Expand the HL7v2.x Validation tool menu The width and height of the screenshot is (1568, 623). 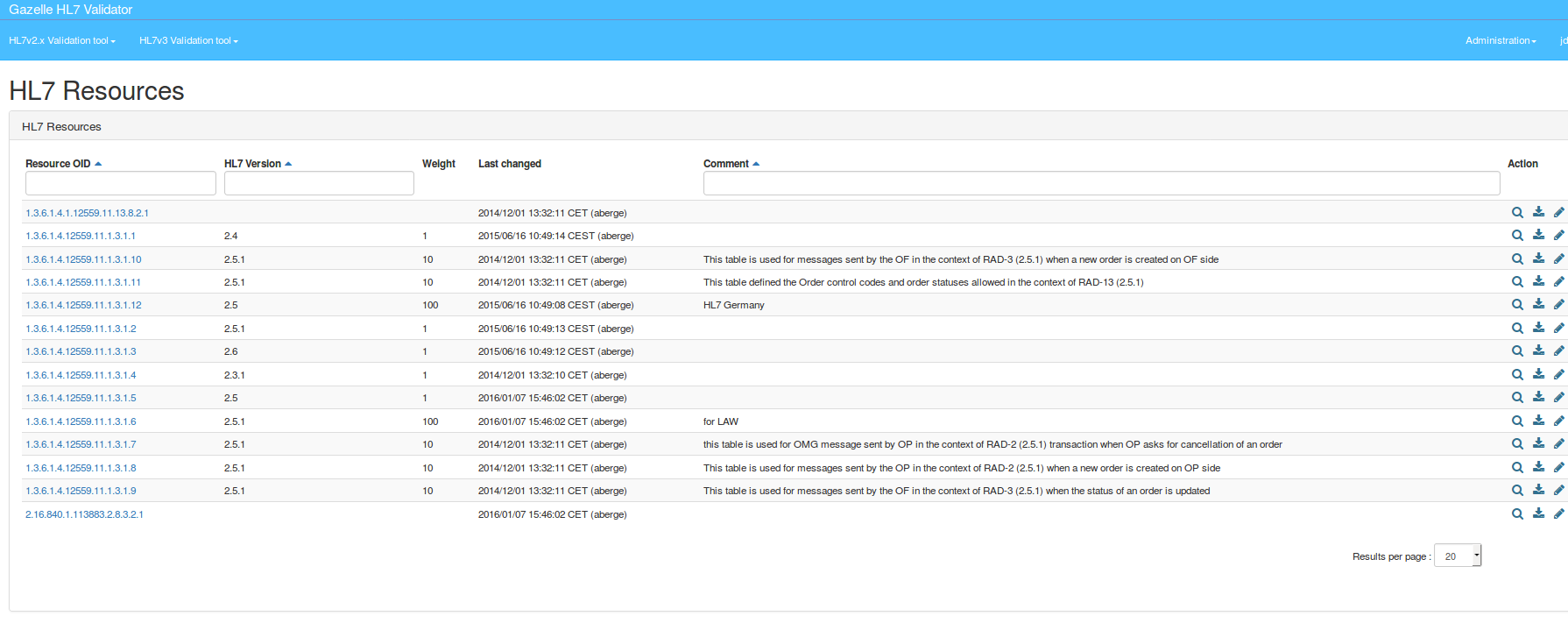[61, 40]
